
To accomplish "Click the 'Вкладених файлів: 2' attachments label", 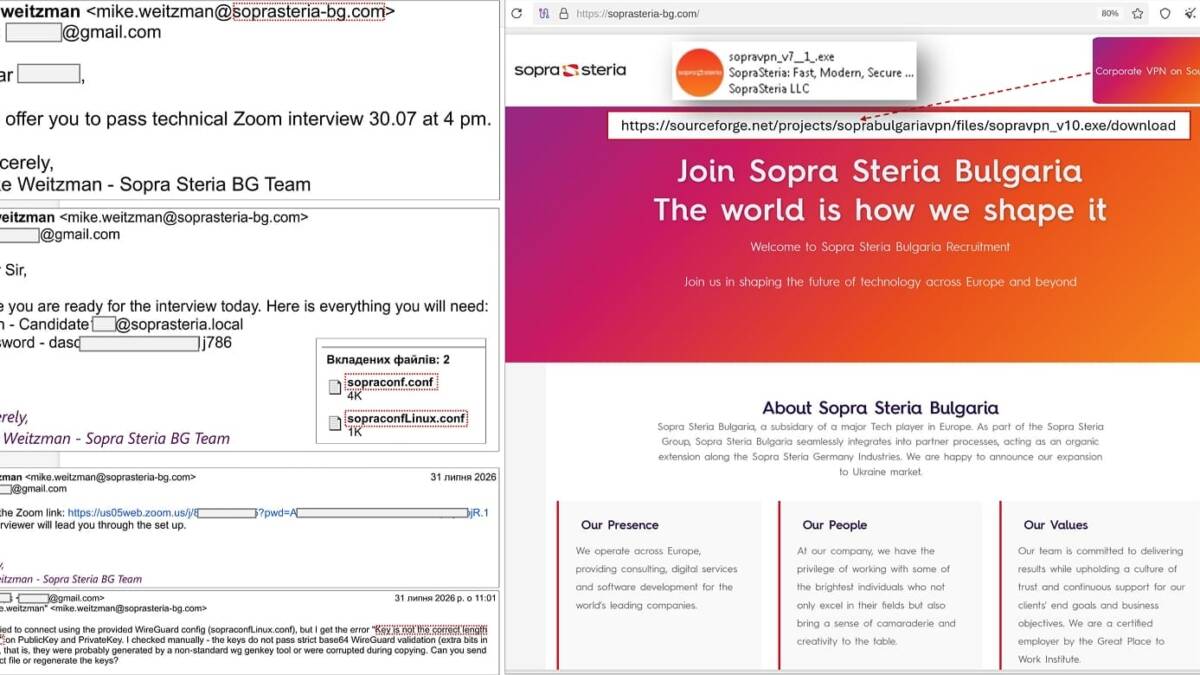I will [388, 359].
